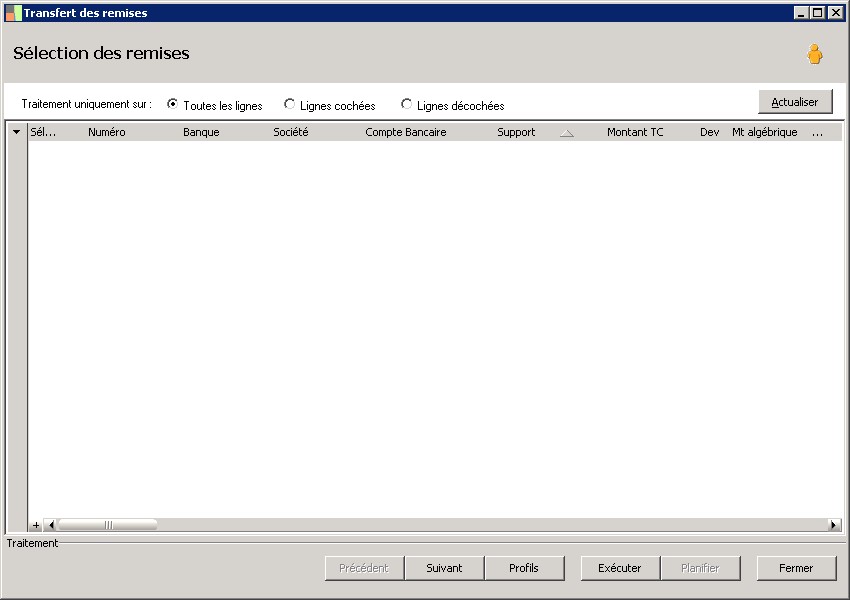850x600 pixels.
Task: Close the Transfert des remises window
Action: pyautogui.click(x=835, y=12)
